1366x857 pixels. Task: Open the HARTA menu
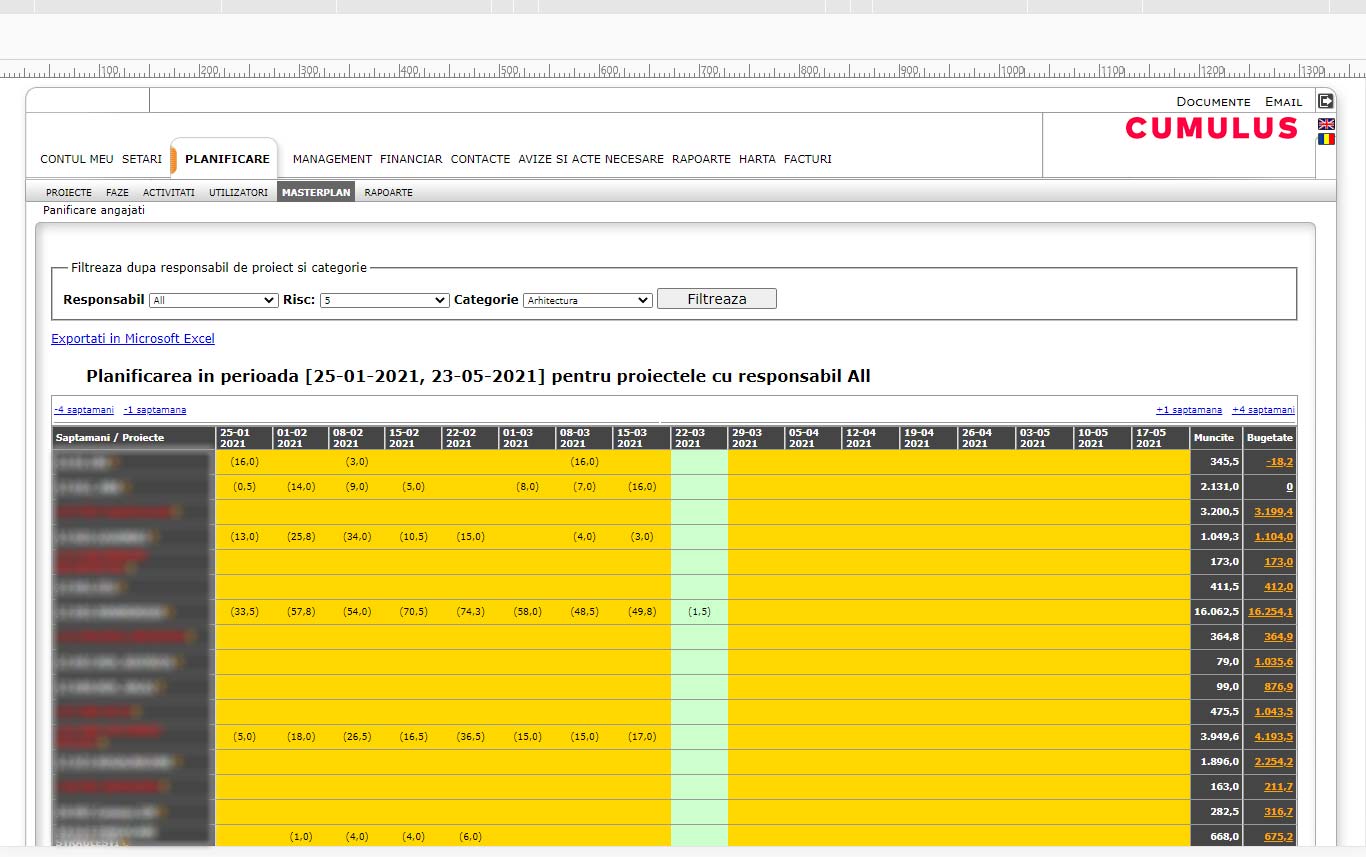757,159
